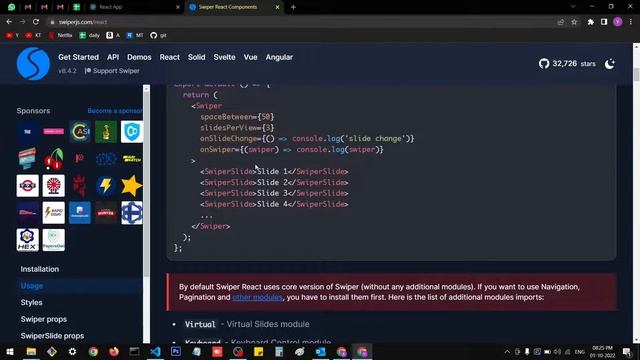Close the Swiper React Components tab

click(x=278, y=7)
